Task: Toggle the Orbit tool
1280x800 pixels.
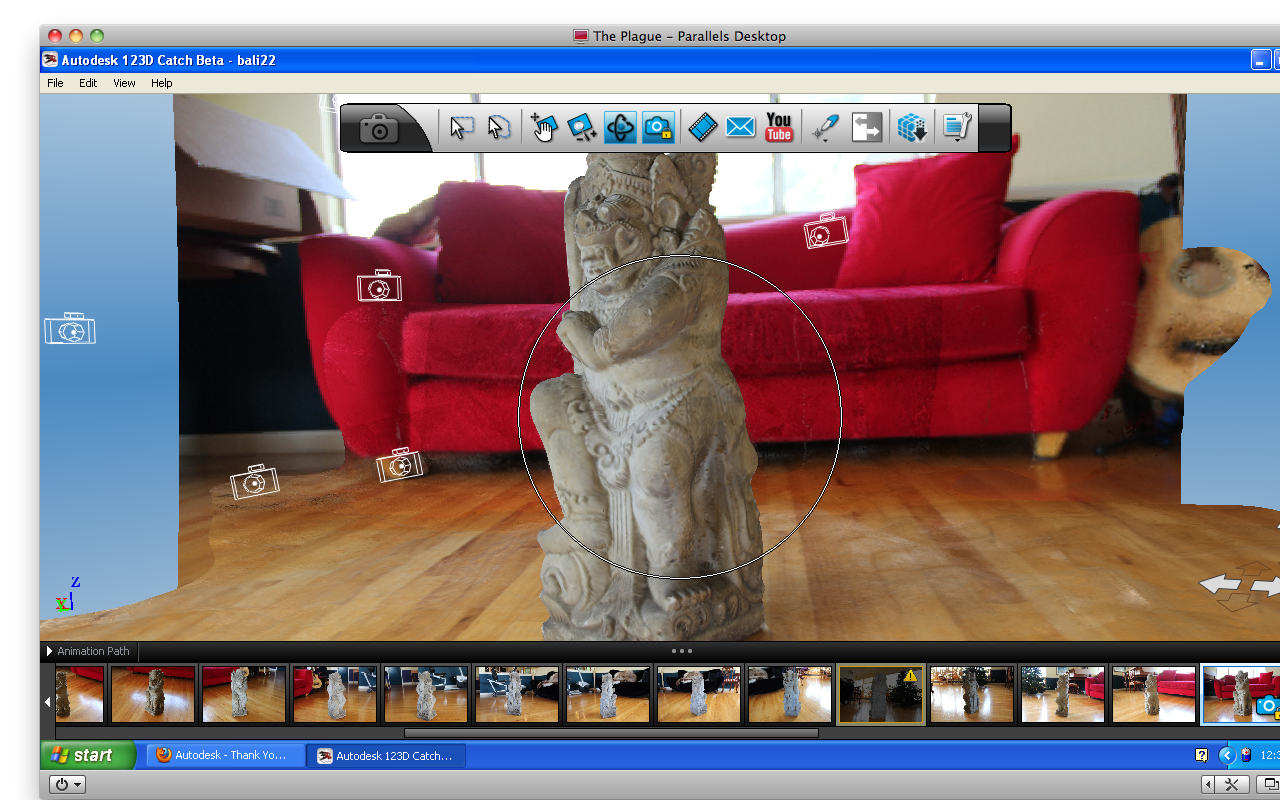Action: (620, 128)
